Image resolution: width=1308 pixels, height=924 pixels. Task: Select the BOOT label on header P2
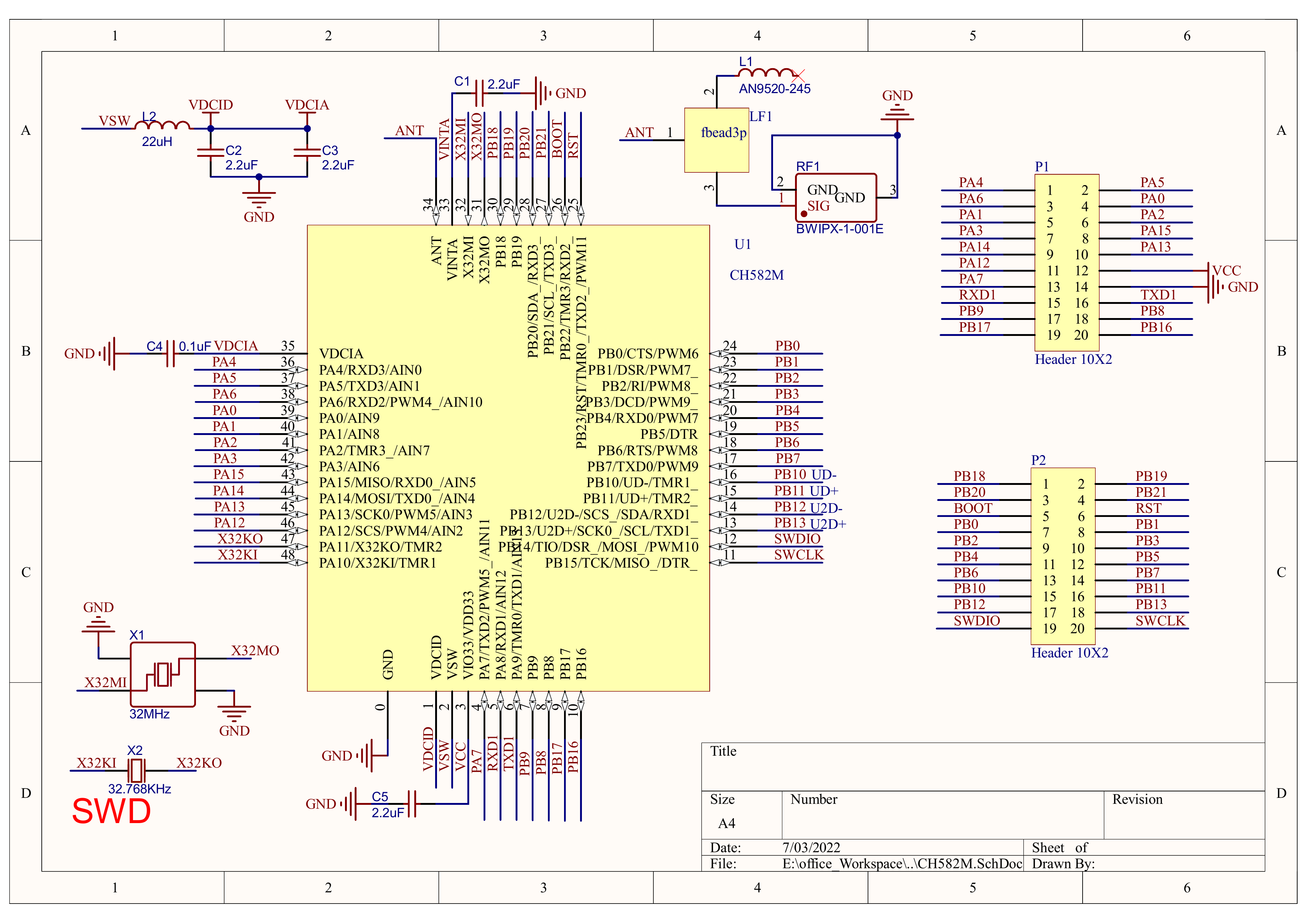click(973, 508)
